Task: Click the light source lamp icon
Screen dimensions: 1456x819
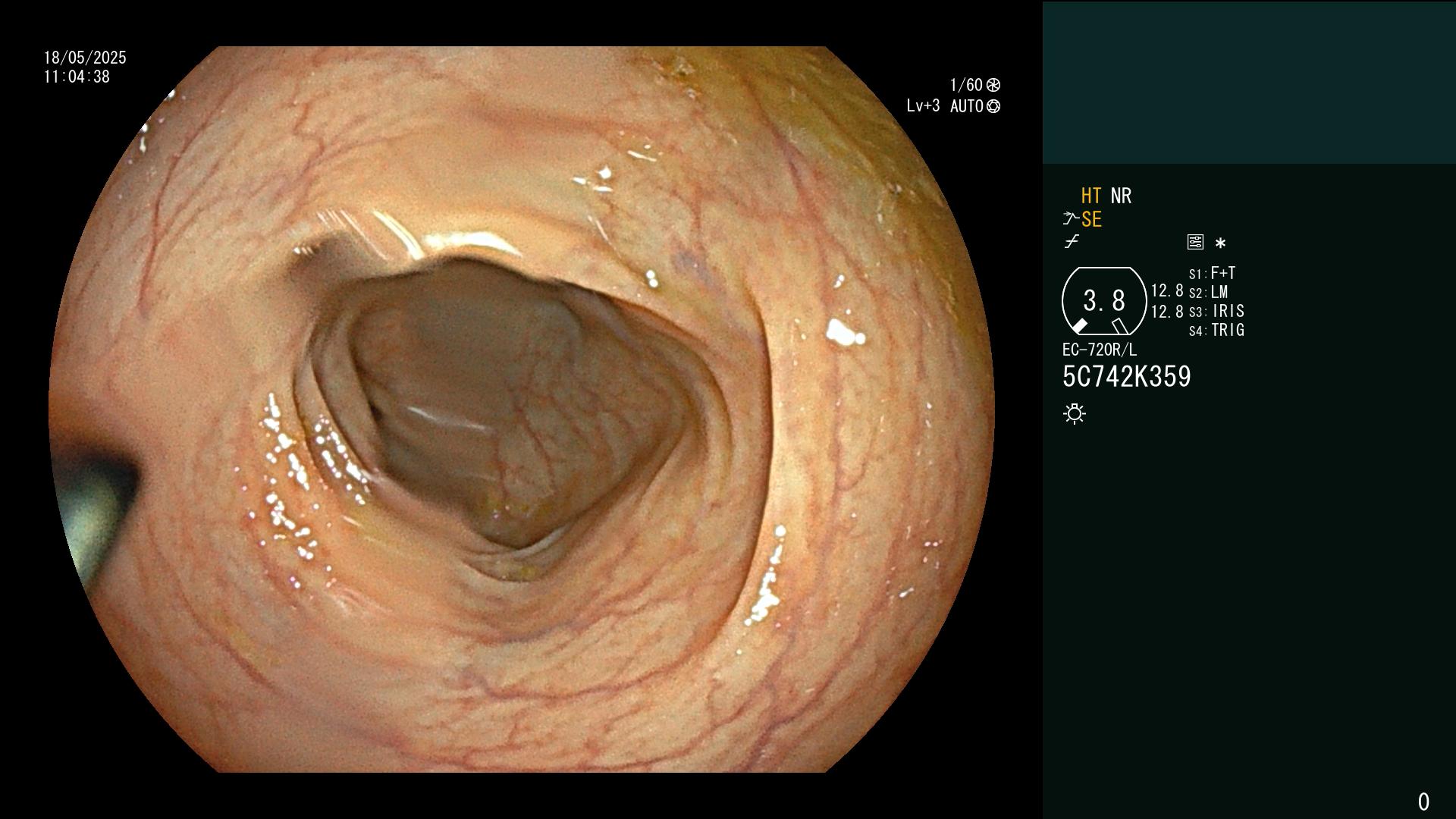Action: pos(1075,413)
